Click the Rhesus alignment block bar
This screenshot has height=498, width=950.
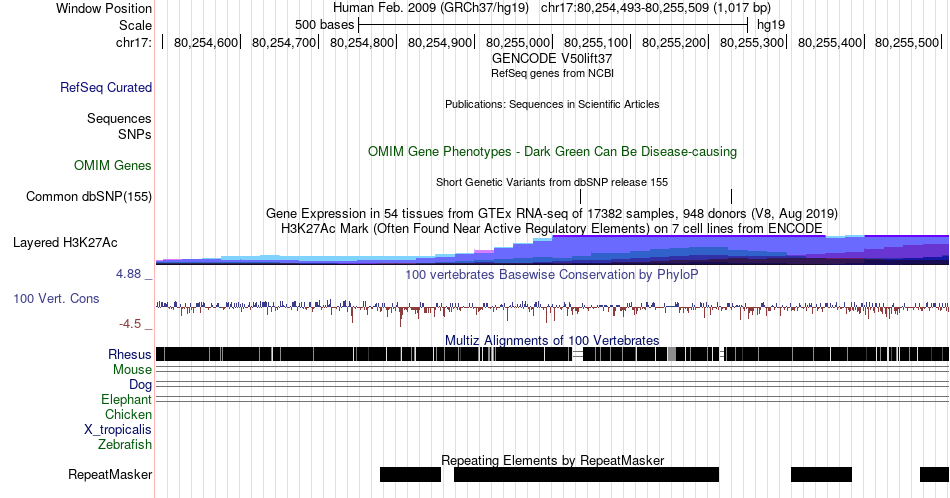pos(552,354)
